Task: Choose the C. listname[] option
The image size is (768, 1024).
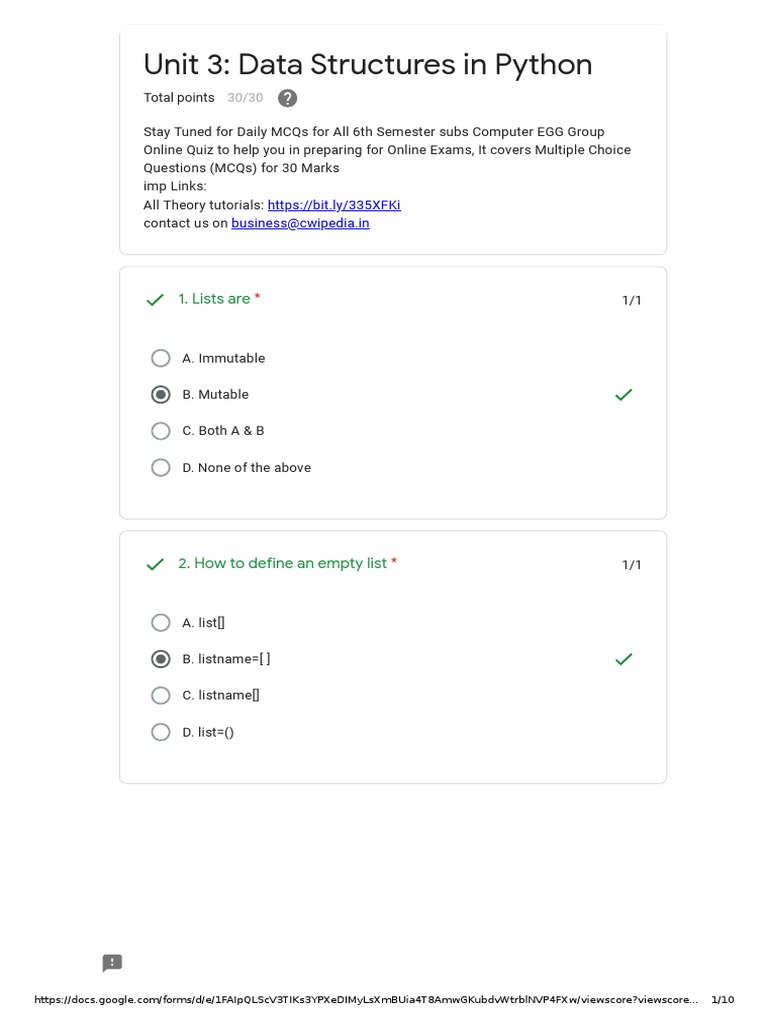Action: [160, 695]
